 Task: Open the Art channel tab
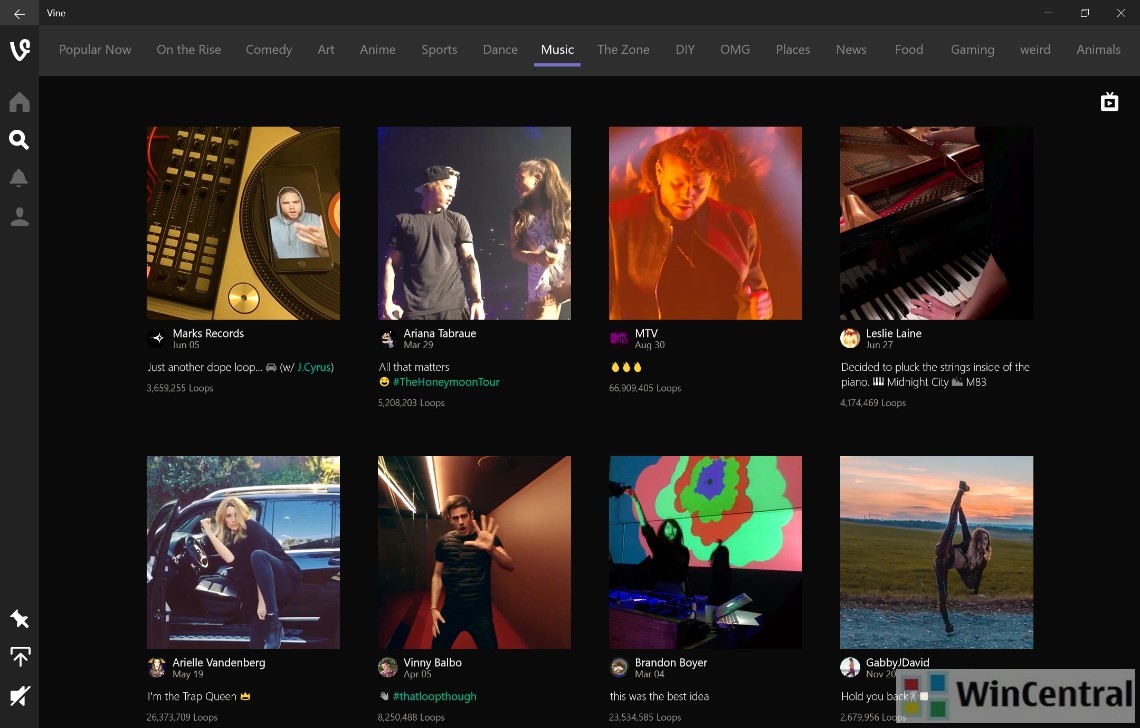coord(326,49)
